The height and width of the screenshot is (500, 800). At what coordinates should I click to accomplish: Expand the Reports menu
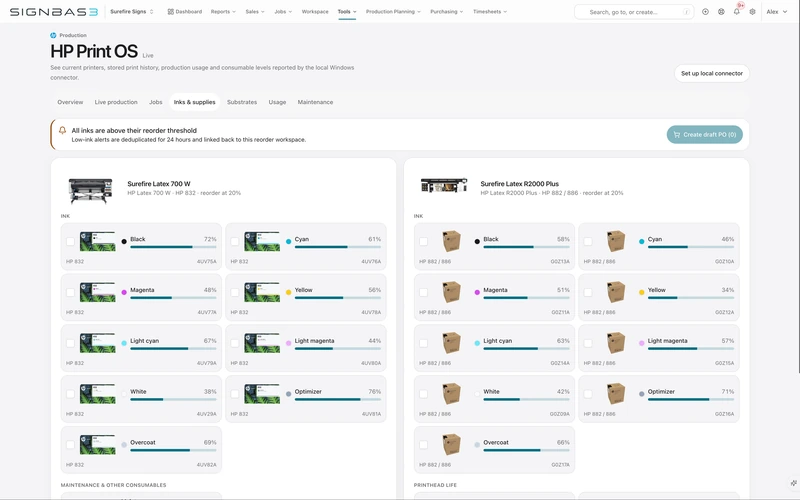(223, 12)
